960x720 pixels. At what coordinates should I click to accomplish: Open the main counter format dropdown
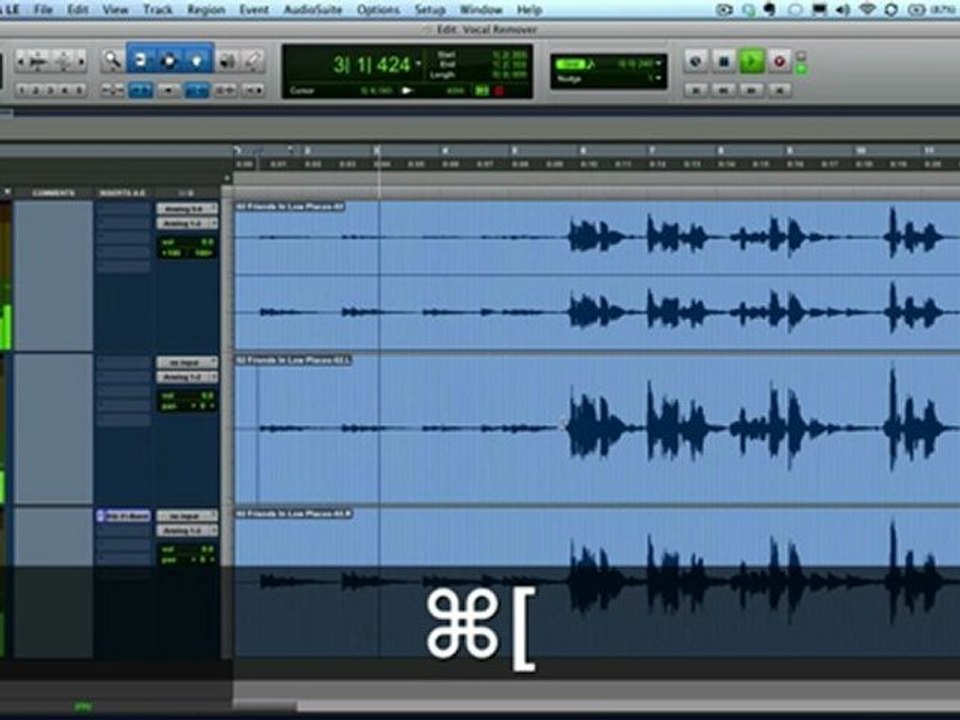tap(419, 62)
